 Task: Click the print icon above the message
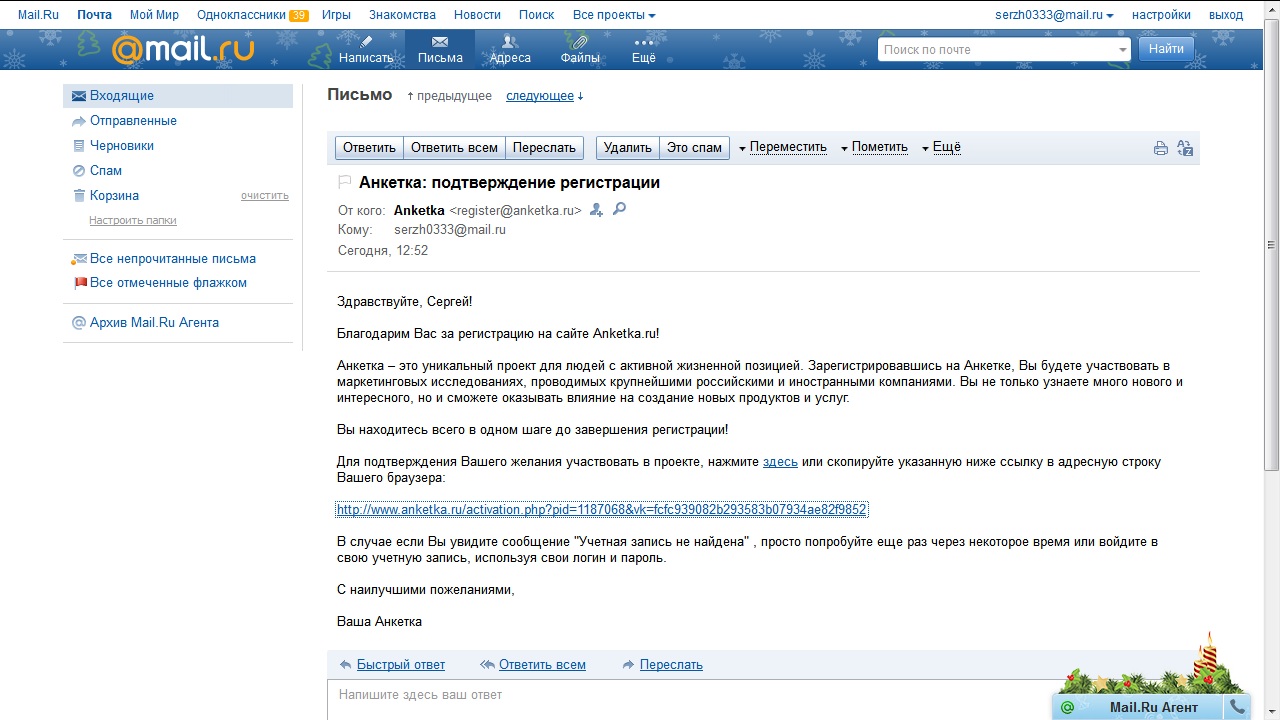[1161, 148]
